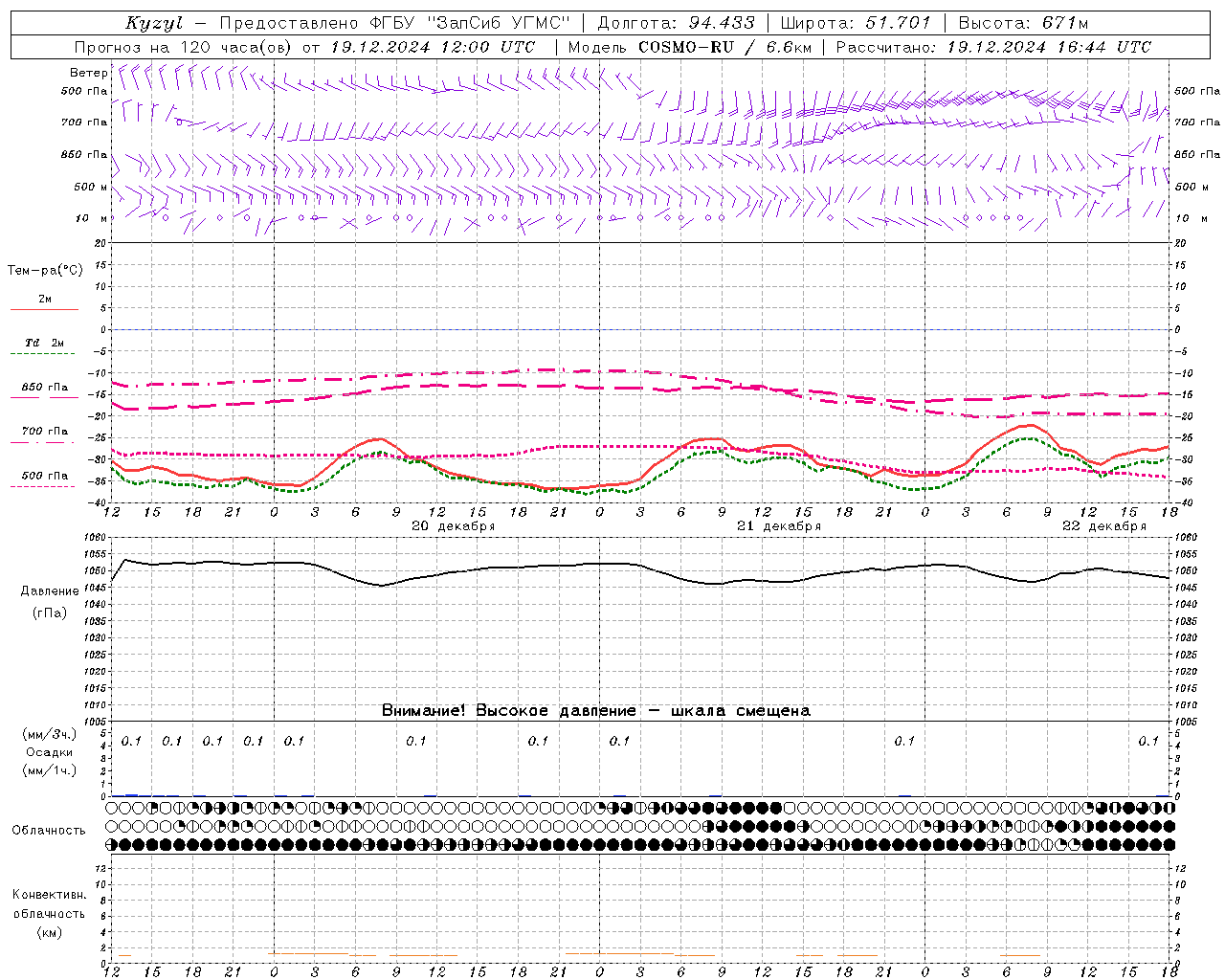Select the 'Высота: 671м' elevation text
This screenshot has width=1225, height=980.
[x=1023, y=23]
